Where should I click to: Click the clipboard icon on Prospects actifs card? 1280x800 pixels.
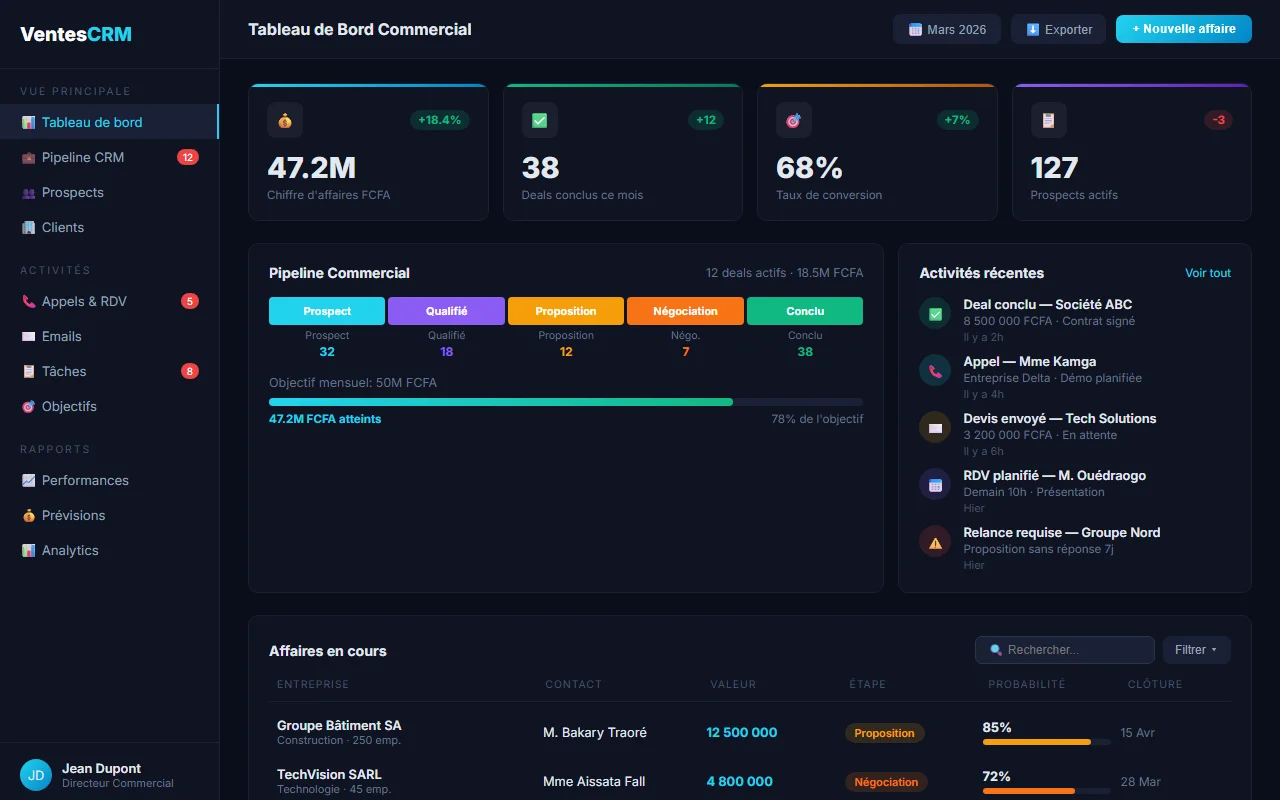1049,120
